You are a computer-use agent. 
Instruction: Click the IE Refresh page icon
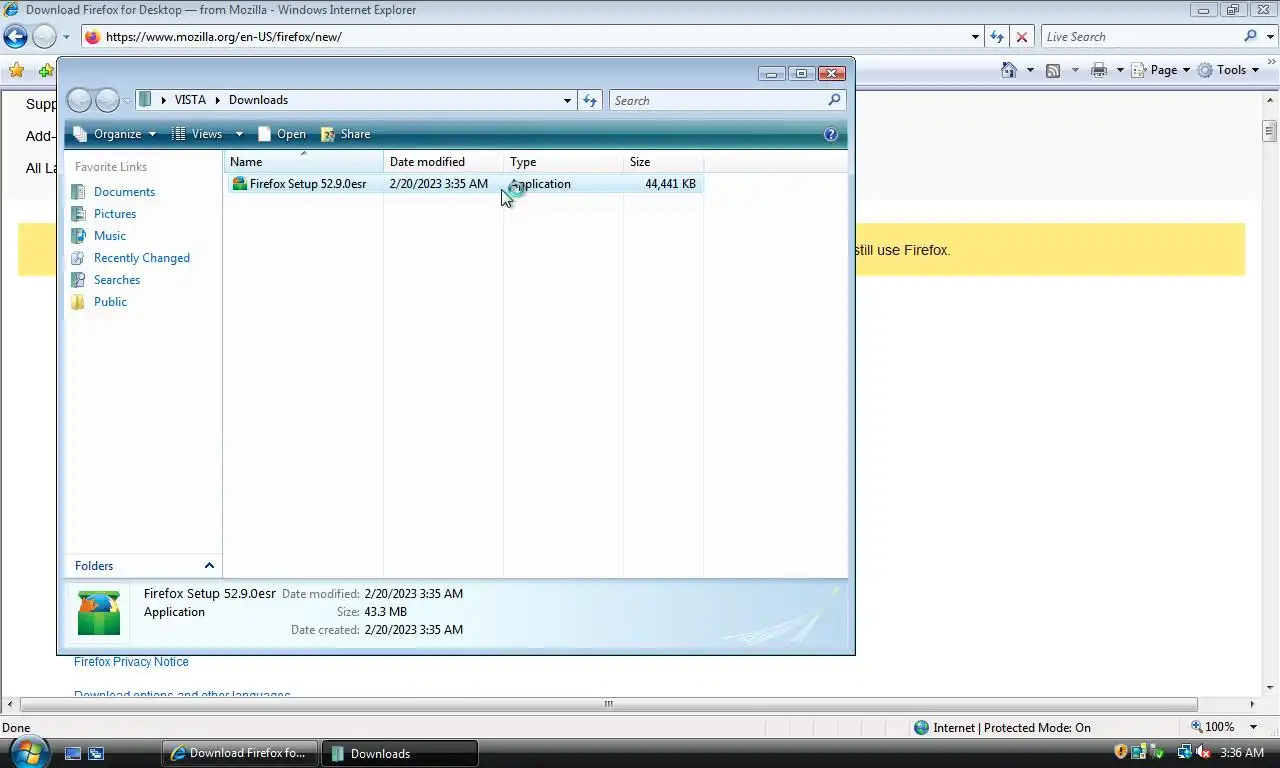pyautogui.click(x=997, y=37)
